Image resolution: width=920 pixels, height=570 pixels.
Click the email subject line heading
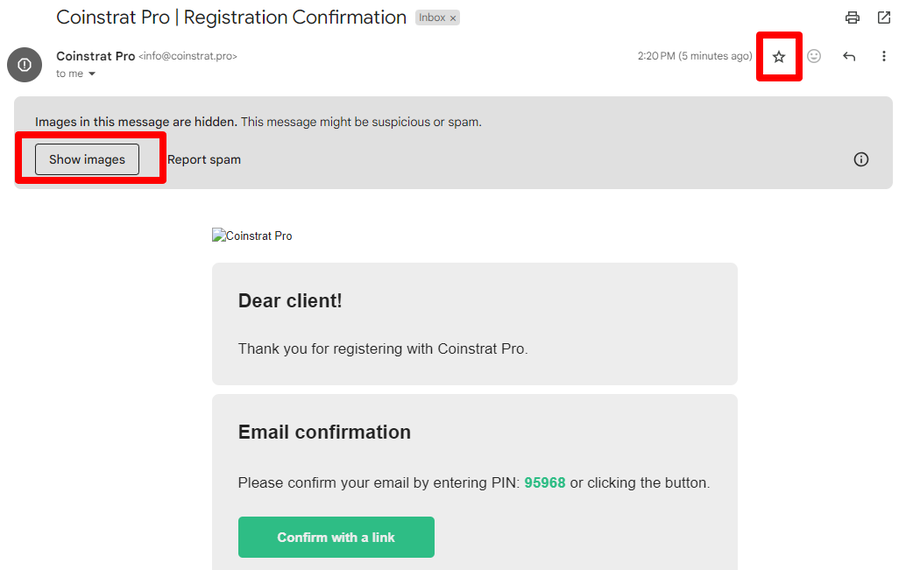click(231, 18)
